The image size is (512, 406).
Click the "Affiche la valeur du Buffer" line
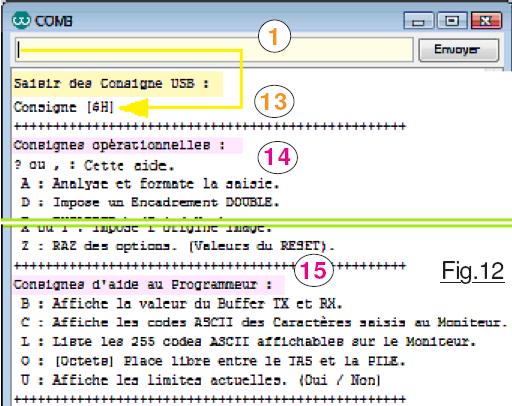point(181,304)
